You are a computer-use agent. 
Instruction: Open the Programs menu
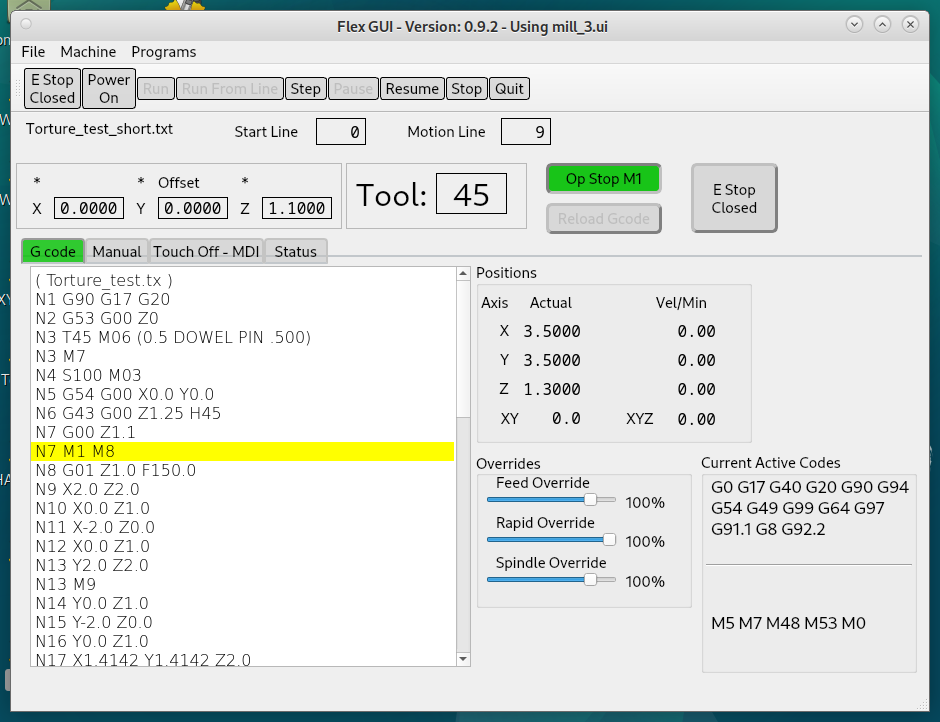164,52
